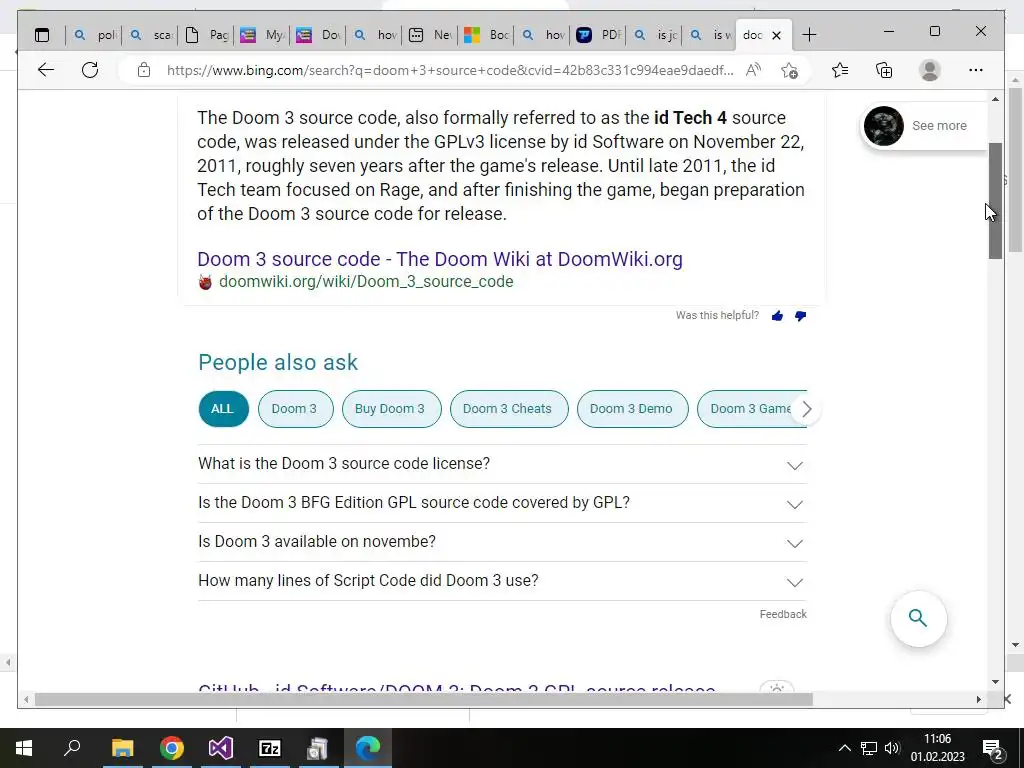Switch to the 'Pag' tab

click(x=206, y=35)
